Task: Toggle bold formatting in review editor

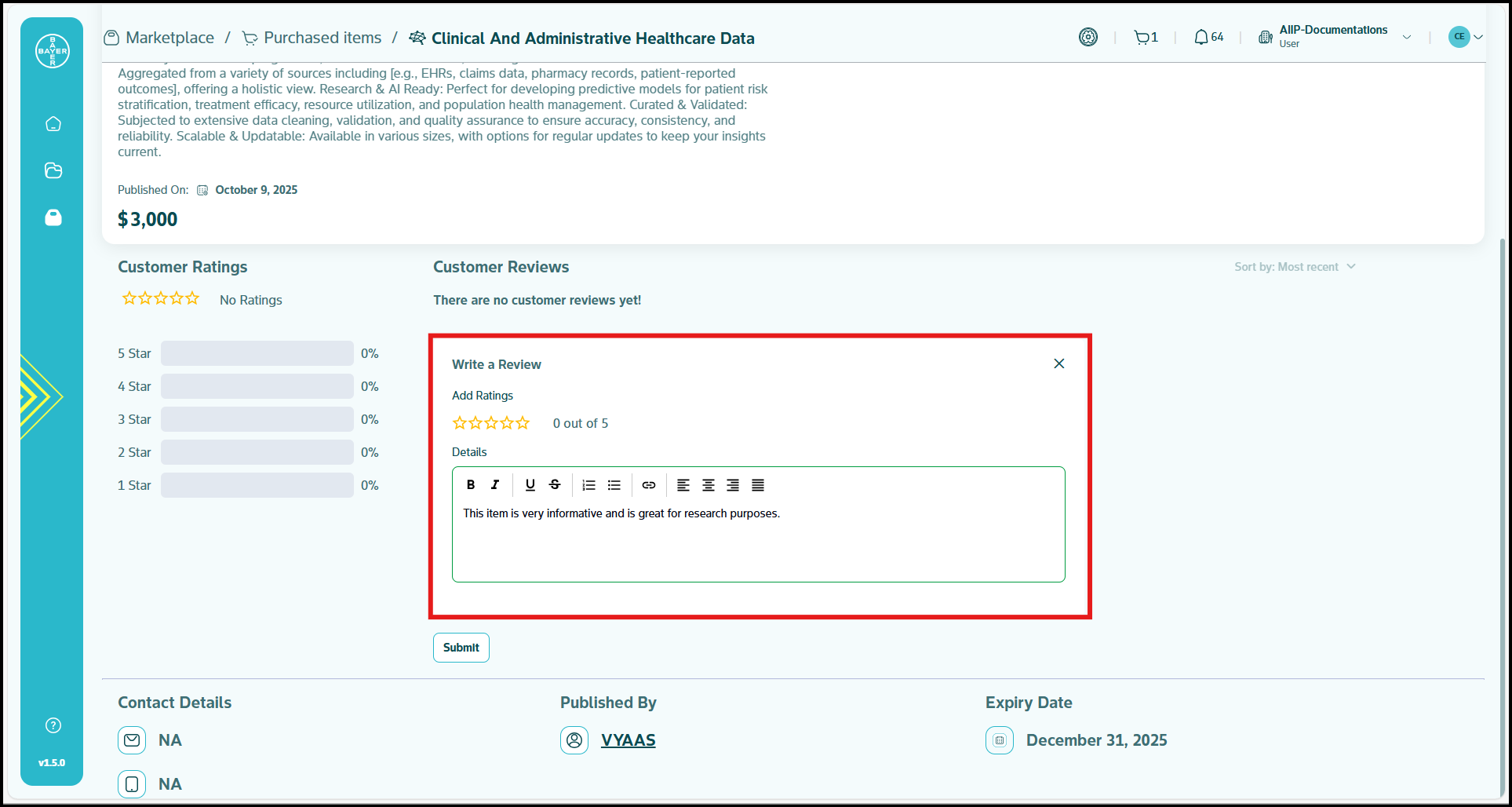Action: [471, 485]
